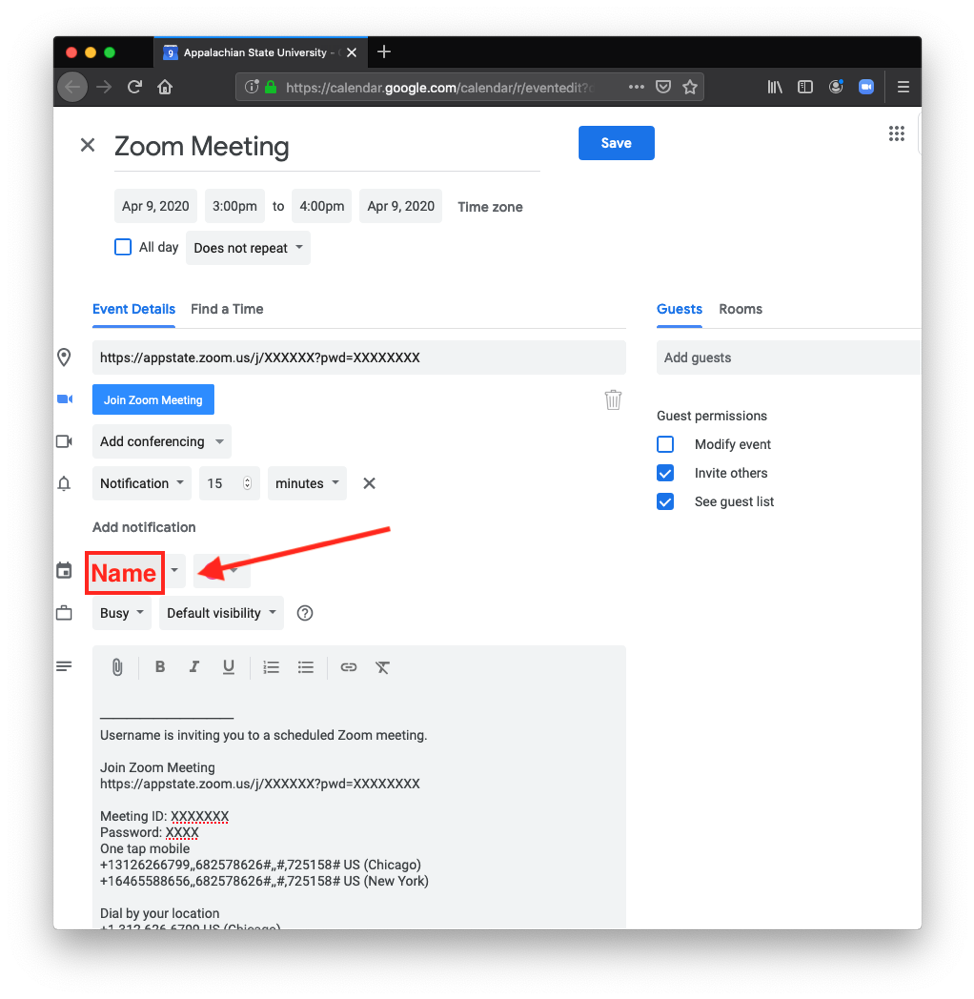Change the 4:00pm end time

coord(322,206)
